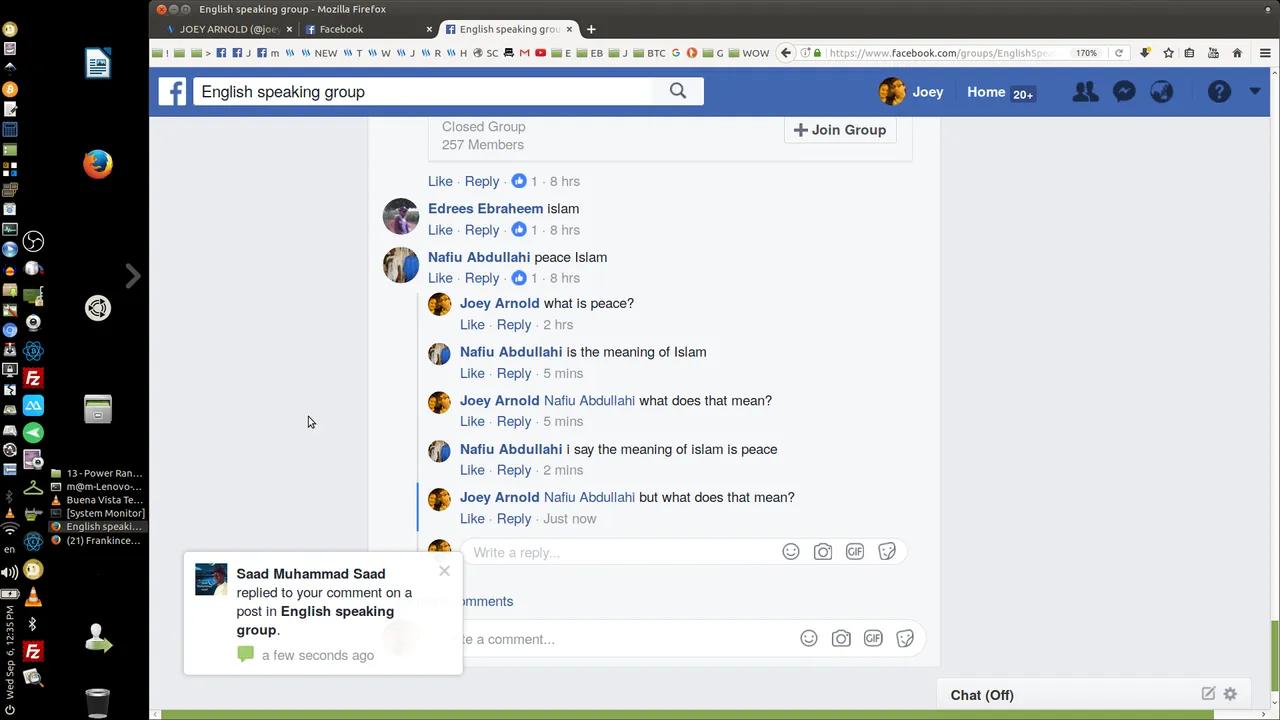This screenshot has height=720, width=1280.
Task: Like Nafiu Abdullahi's peace Islam comment
Action: [440, 278]
